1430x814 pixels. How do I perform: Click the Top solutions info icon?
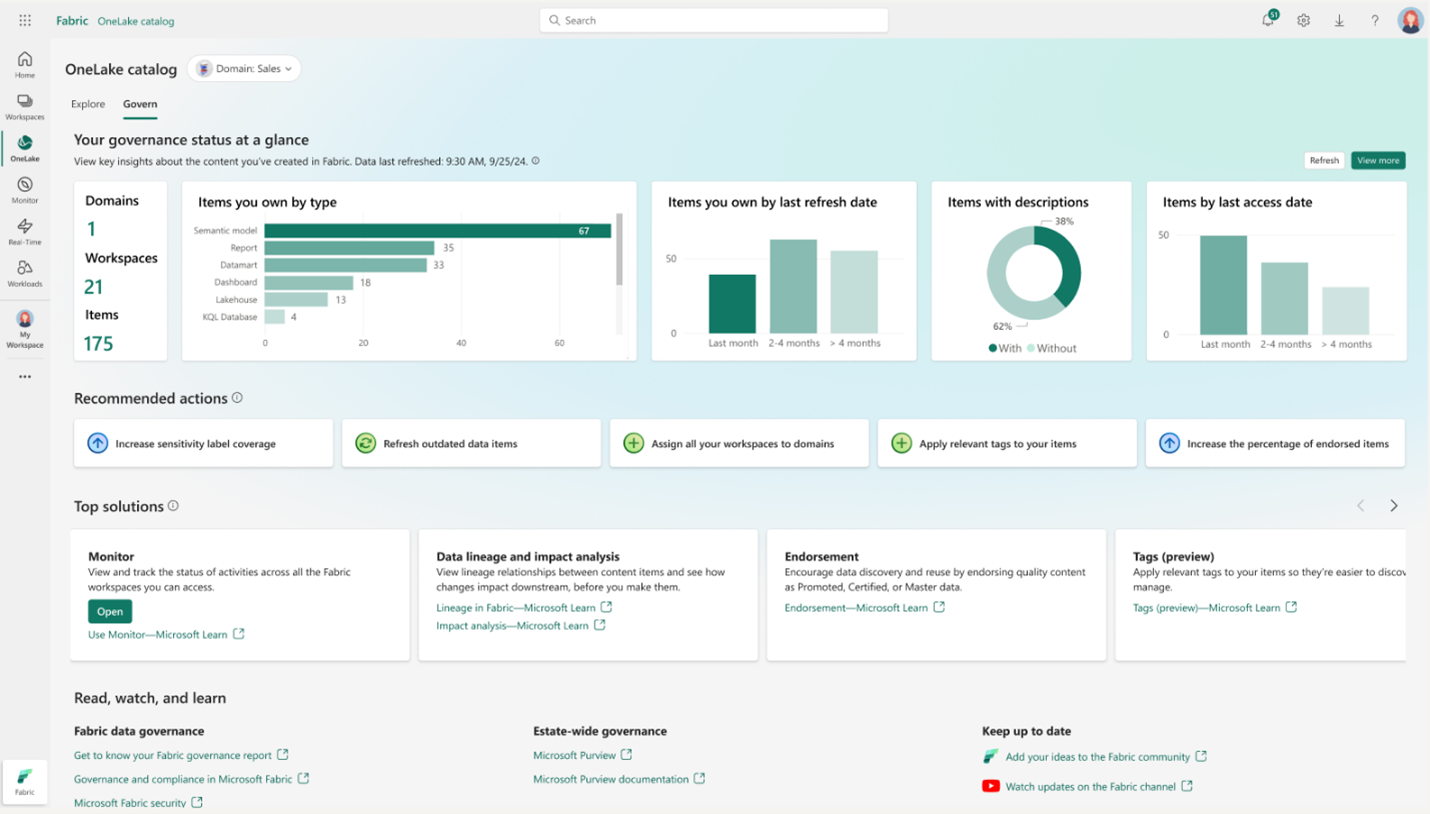point(173,506)
